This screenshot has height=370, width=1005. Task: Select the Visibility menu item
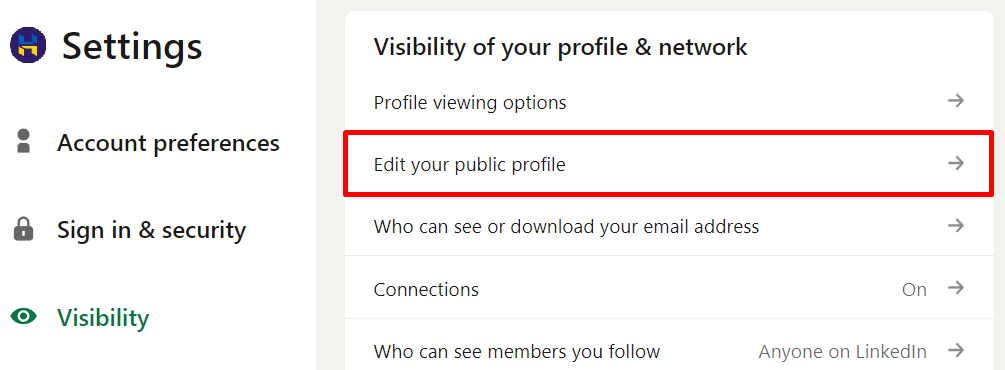(103, 317)
